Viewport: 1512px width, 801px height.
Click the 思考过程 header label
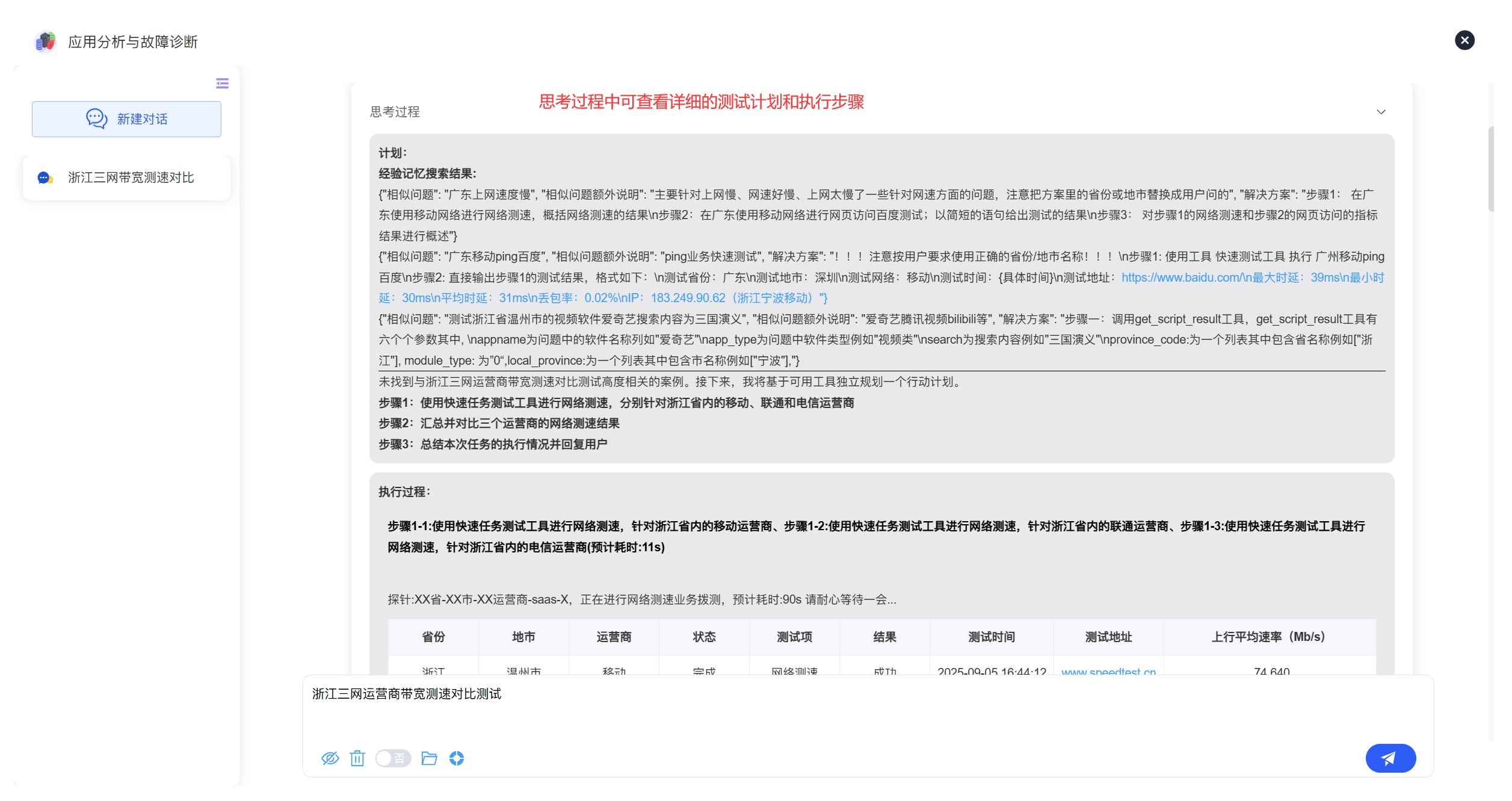395,112
